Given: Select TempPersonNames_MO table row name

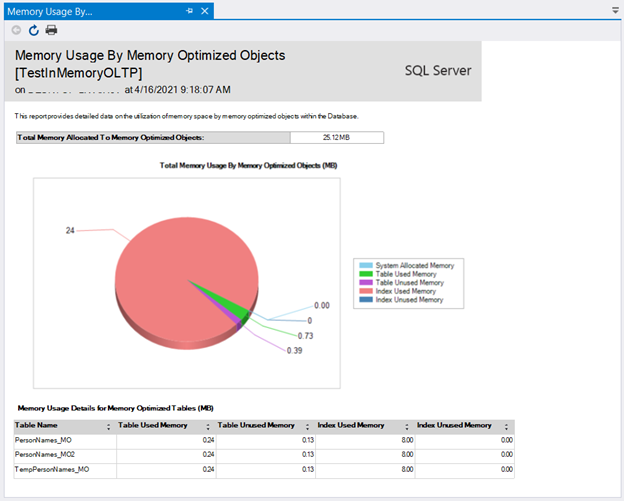Looking at the screenshot, I should point(52,470).
